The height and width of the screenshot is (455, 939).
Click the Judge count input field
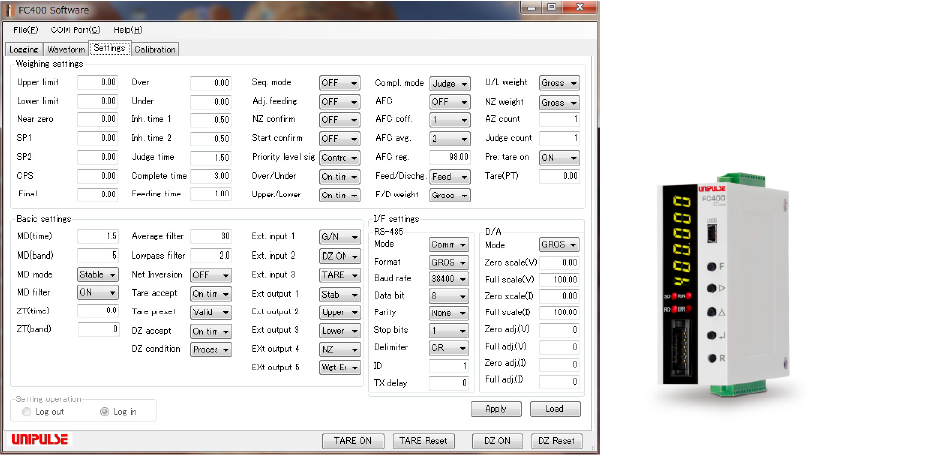click(x=559, y=139)
